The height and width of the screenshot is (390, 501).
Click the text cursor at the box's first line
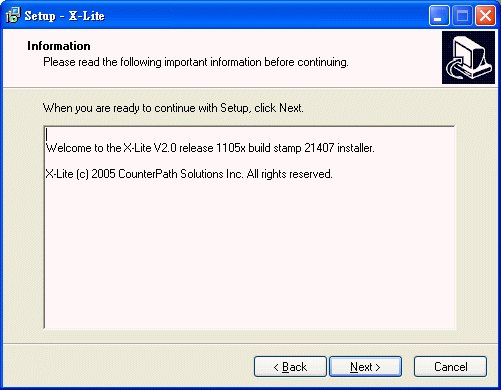[47, 134]
